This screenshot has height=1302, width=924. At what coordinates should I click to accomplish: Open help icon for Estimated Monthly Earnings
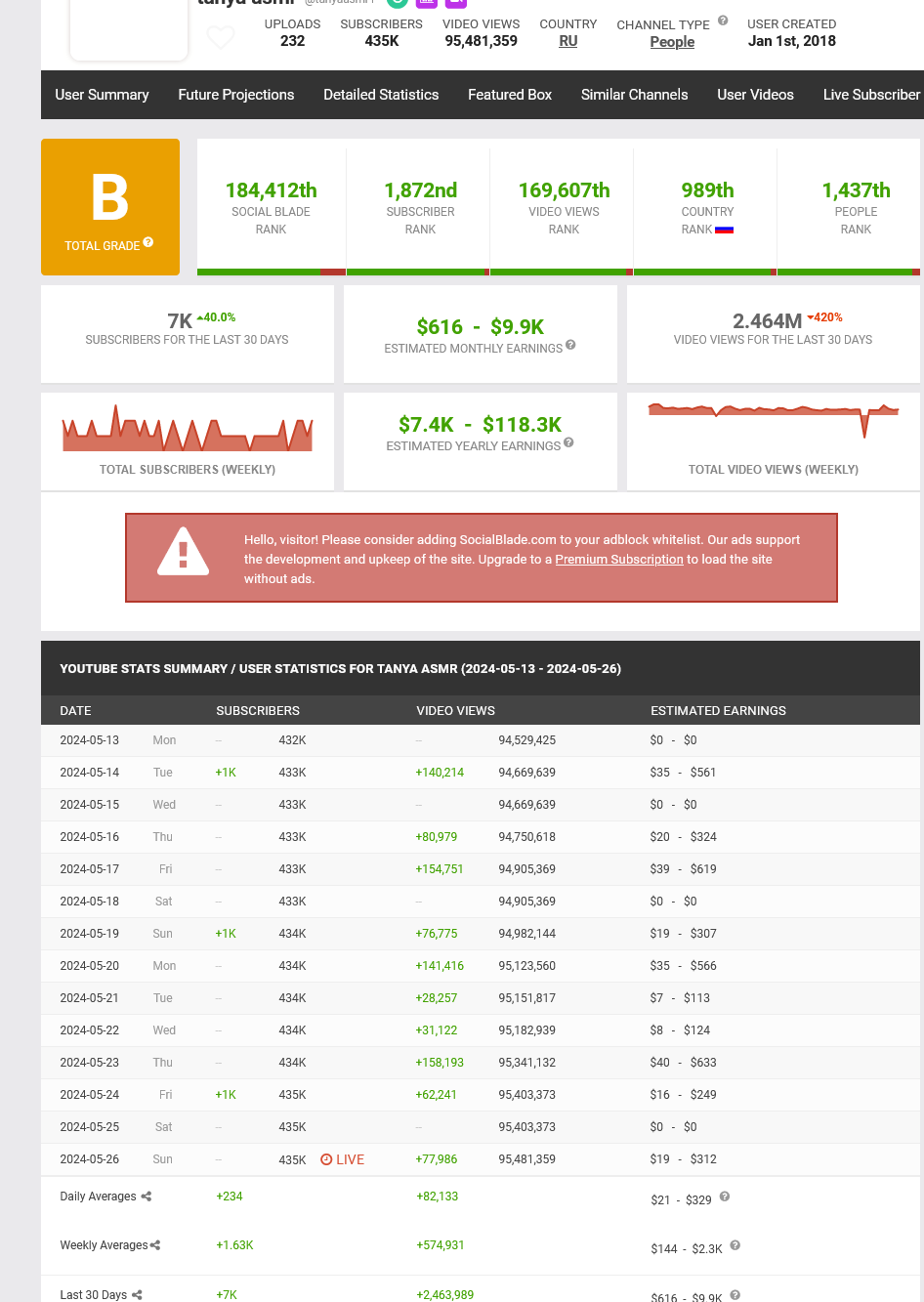click(x=570, y=345)
